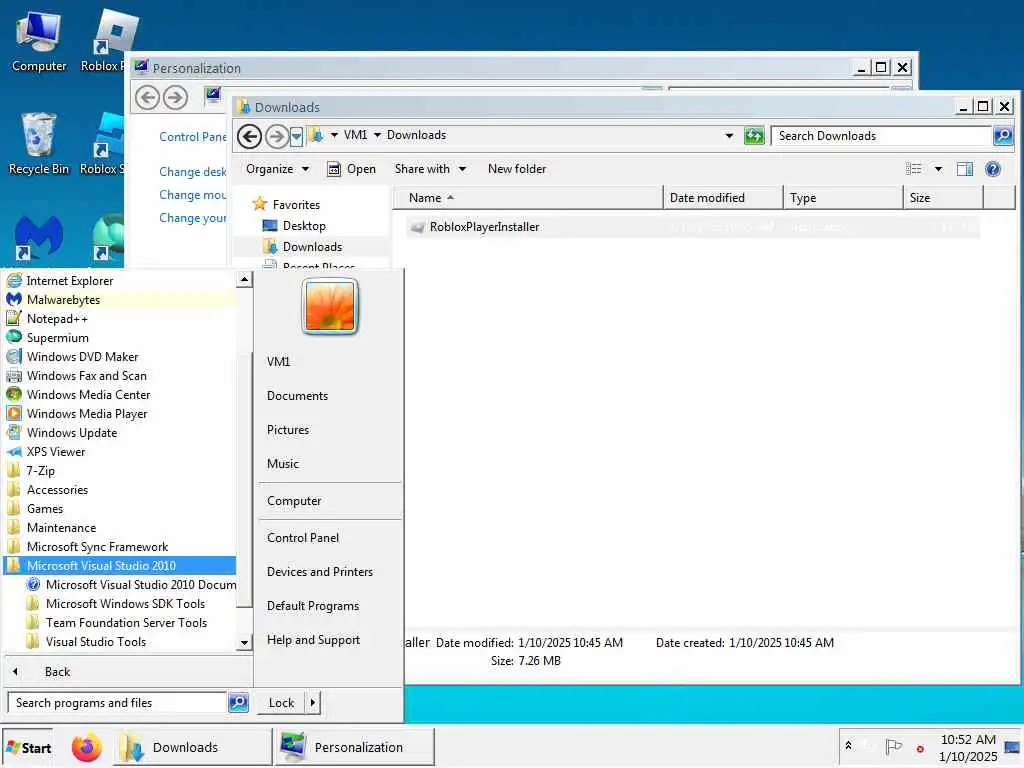The width and height of the screenshot is (1024, 768).
Task: Expand the Lock options arrow
Action: click(x=313, y=703)
